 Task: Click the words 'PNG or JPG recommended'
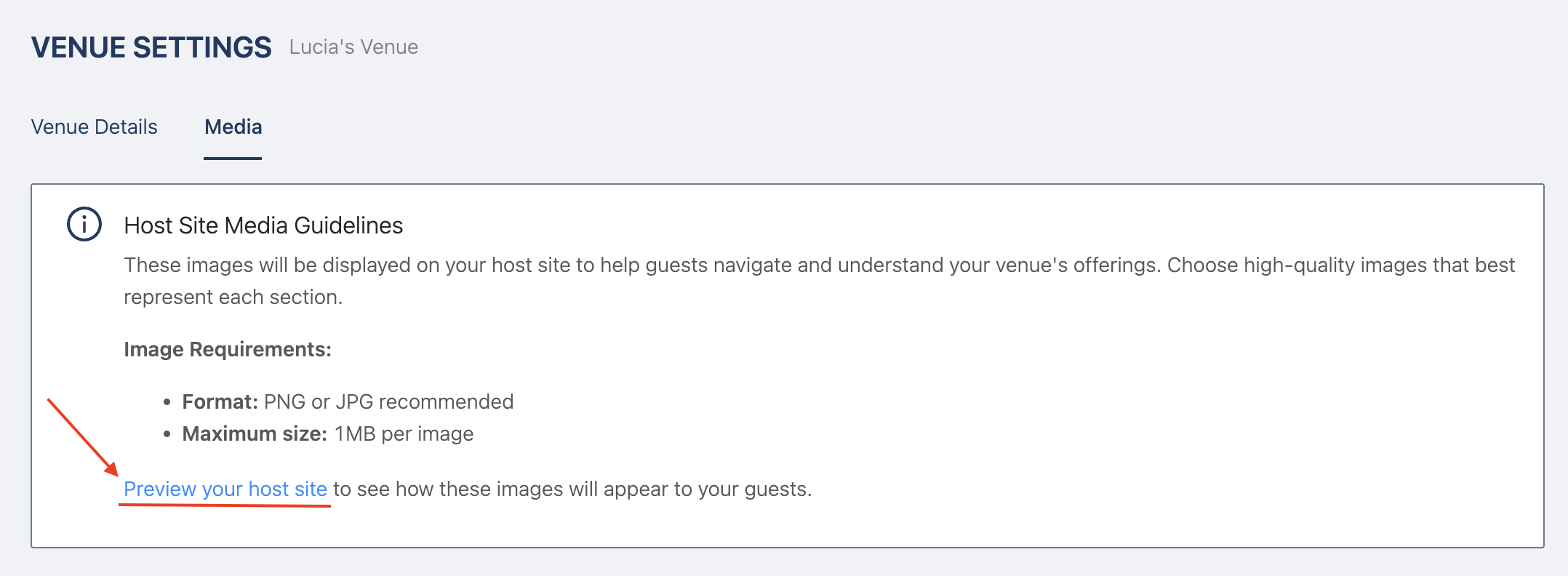pyautogui.click(x=388, y=401)
